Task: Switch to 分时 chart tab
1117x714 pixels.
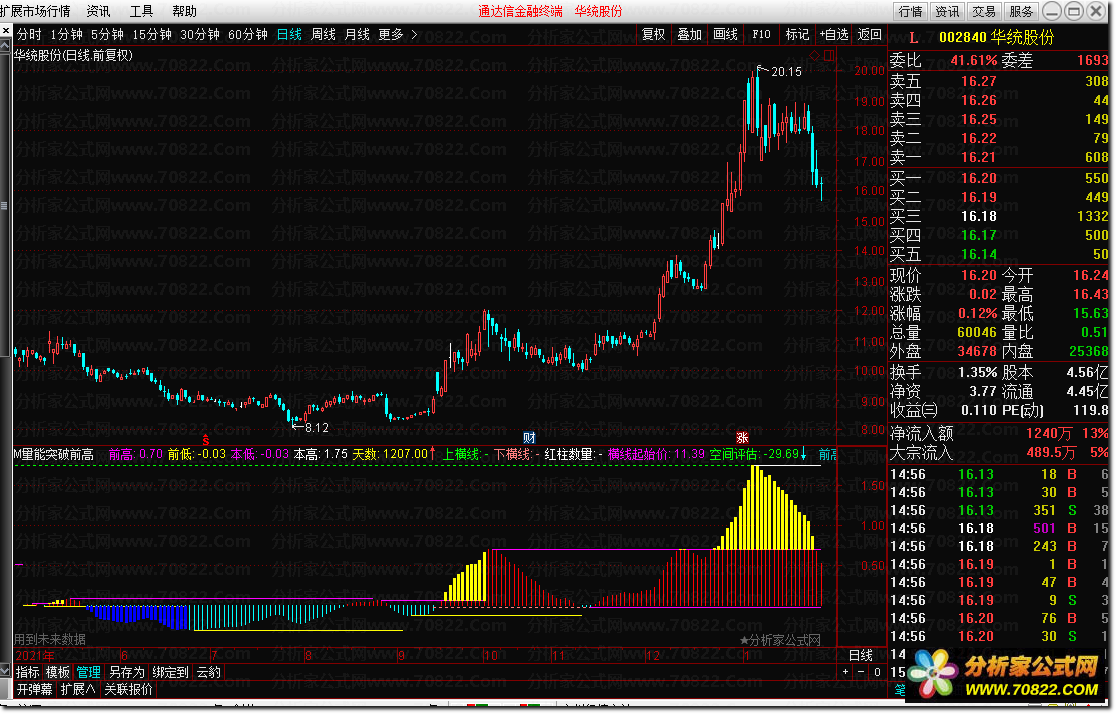Action: [x=29, y=34]
